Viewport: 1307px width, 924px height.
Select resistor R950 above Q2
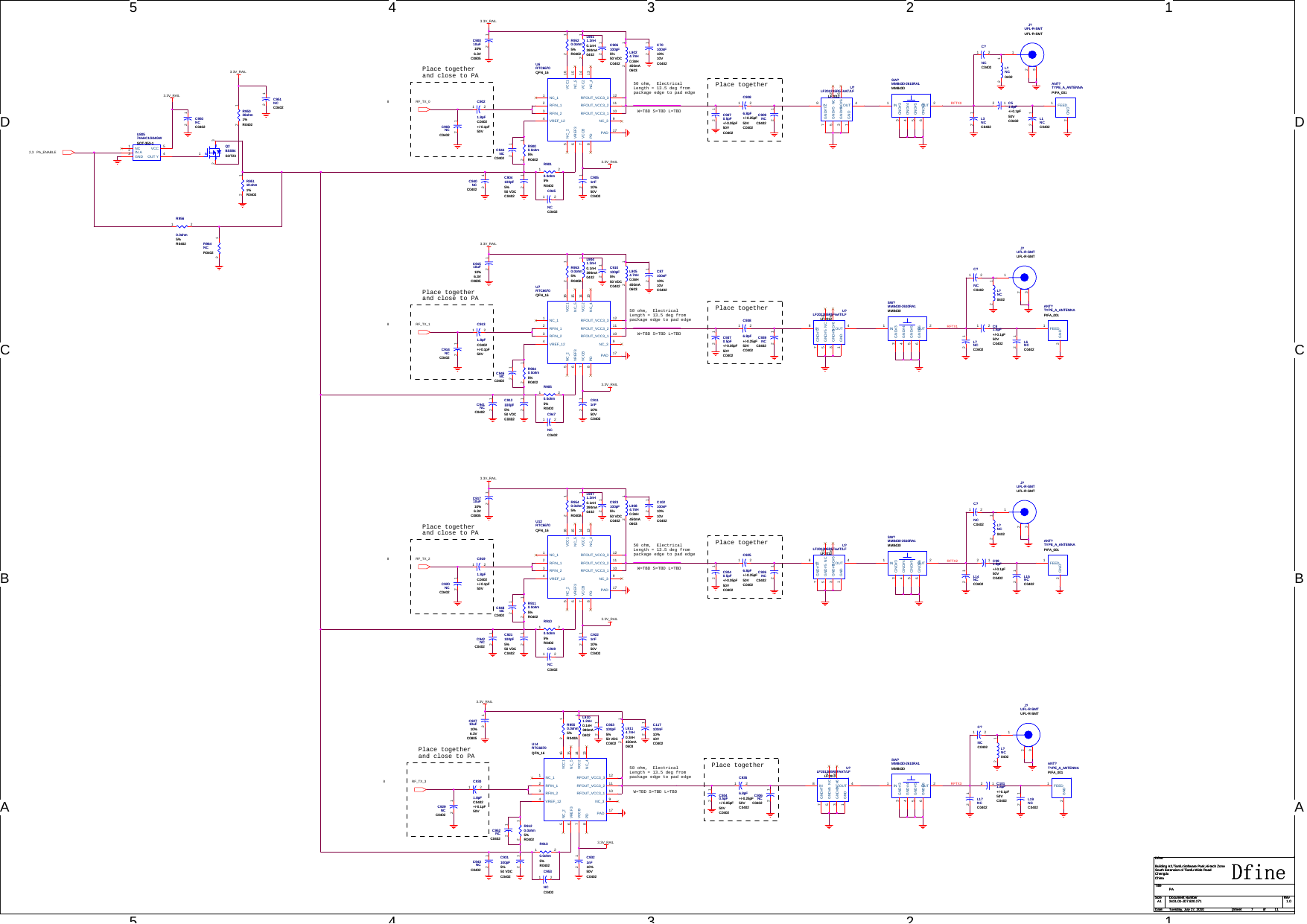pos(238,114)
